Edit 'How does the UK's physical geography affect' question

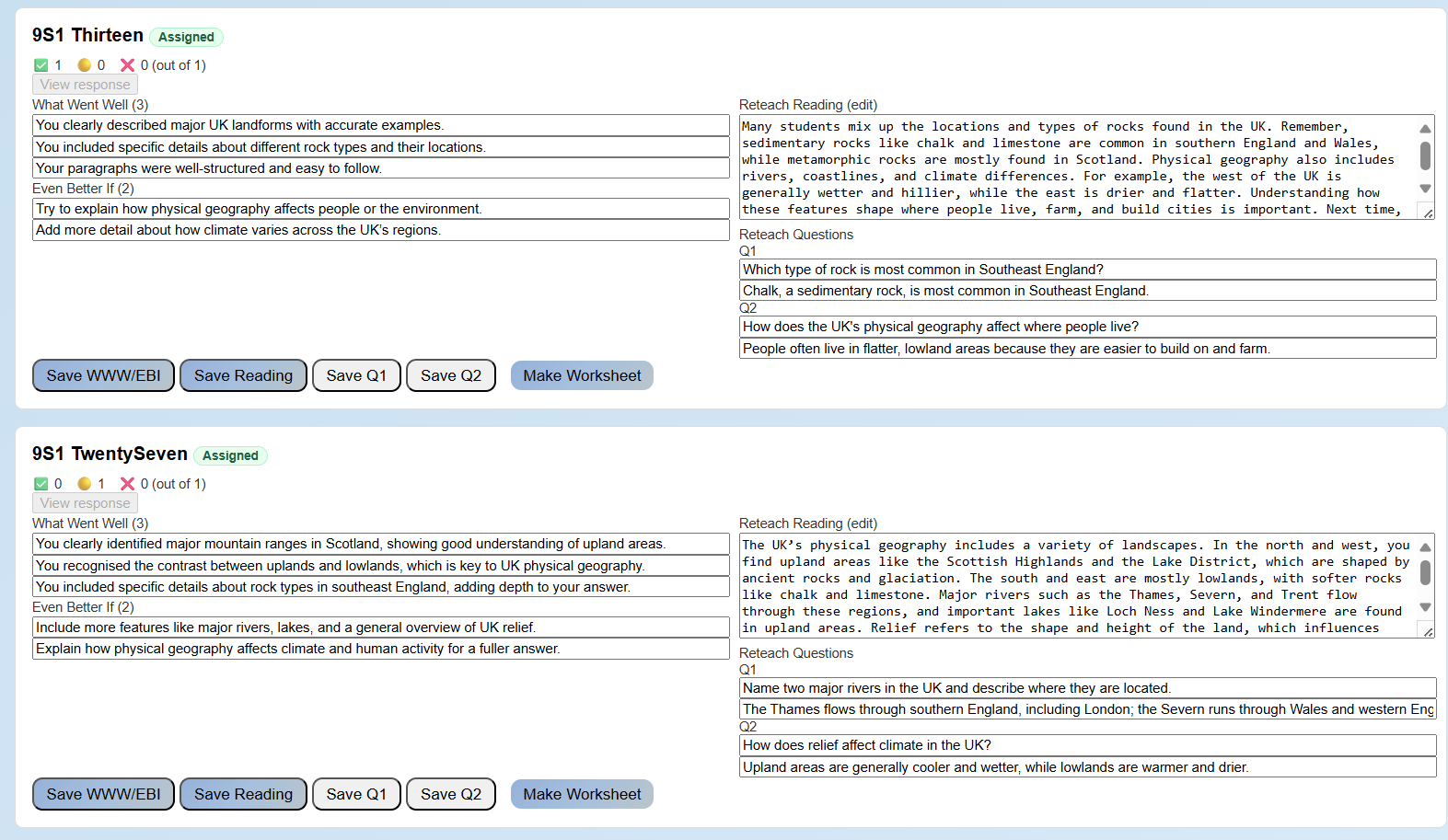tap(1087, 327)
